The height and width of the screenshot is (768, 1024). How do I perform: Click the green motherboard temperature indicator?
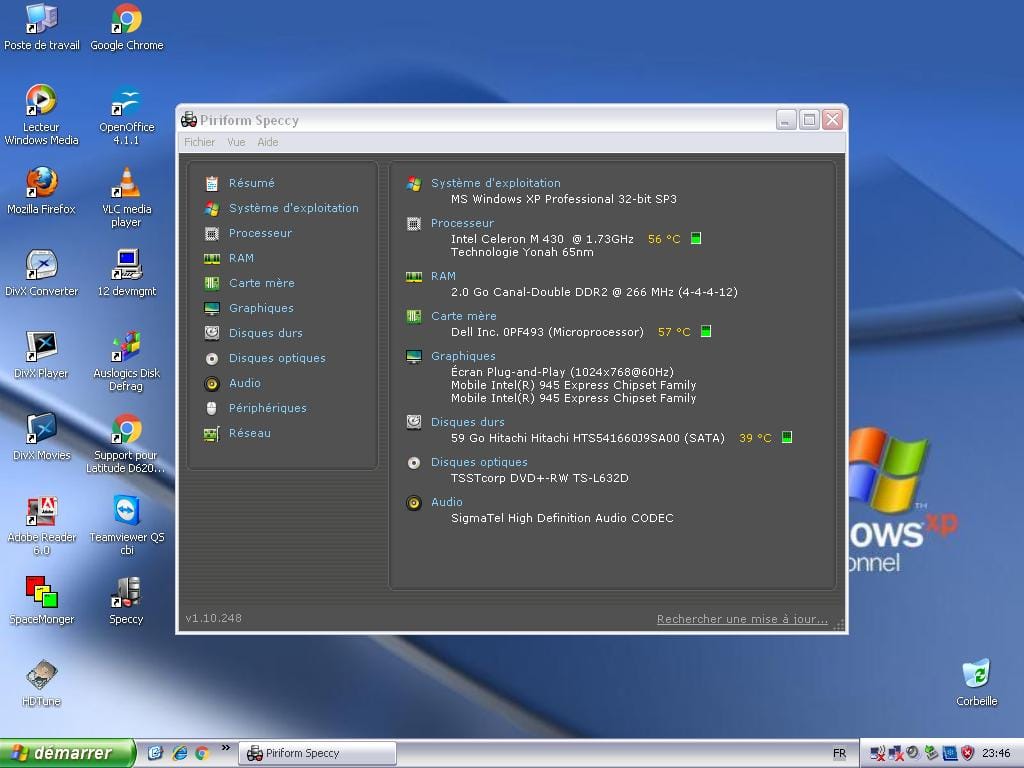706,331
